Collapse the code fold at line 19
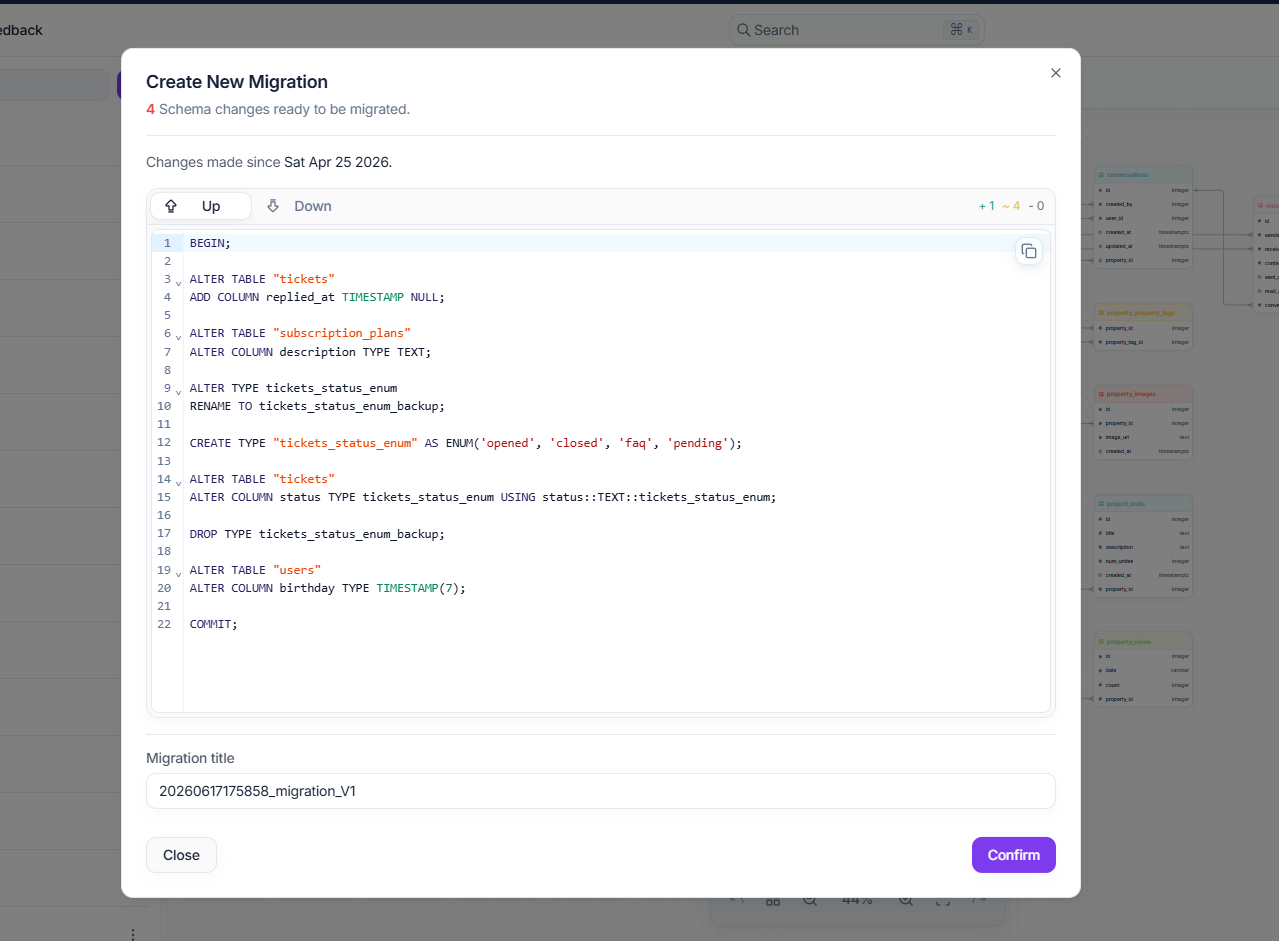 click(178, 574)
